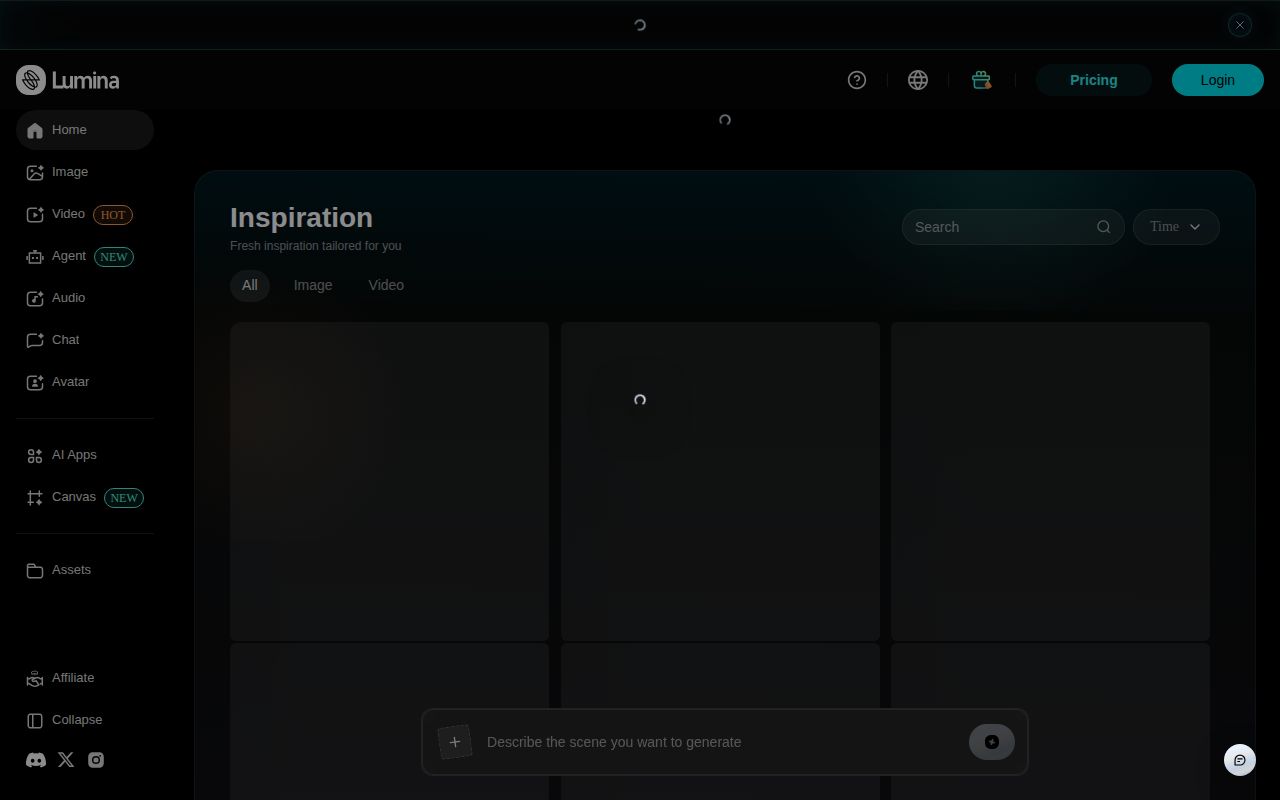
Task: Open the Image section in the sidebar
Action: (x=85, y=172)
